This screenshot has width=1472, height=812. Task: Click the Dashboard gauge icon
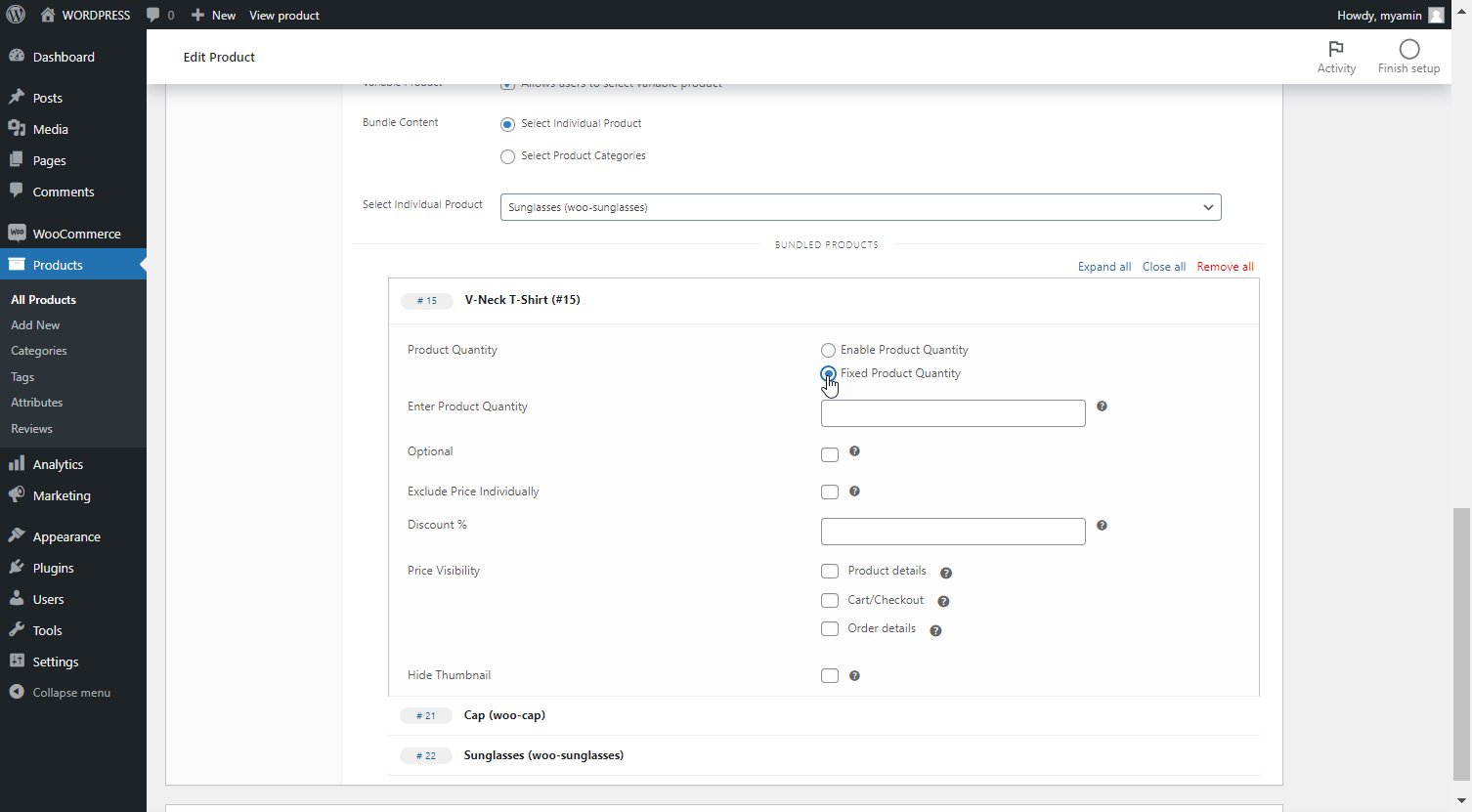(17, 56)
